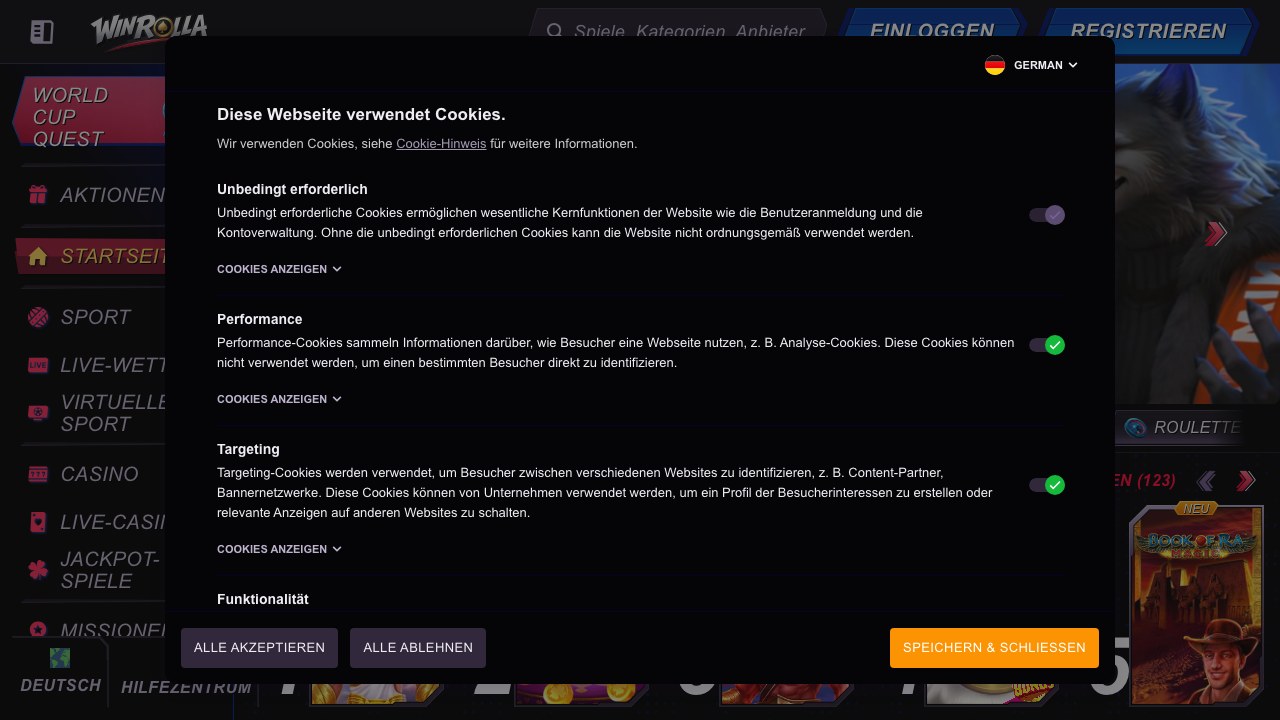1280x720 pixels.
Task: Advance the banner with the red arrow
Action: 1216,234
